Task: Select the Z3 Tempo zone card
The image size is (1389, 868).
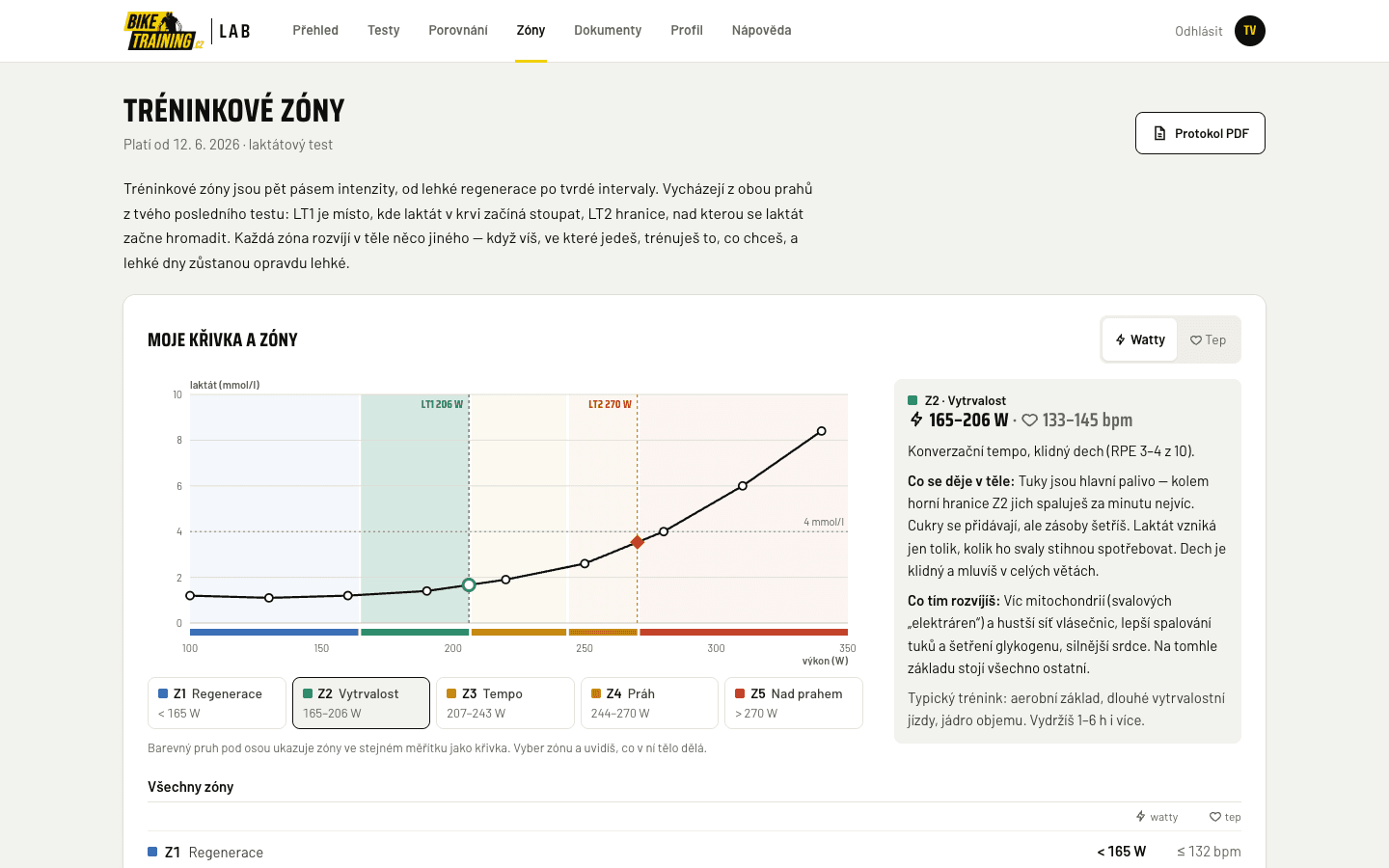Action: tap(505, 703)
